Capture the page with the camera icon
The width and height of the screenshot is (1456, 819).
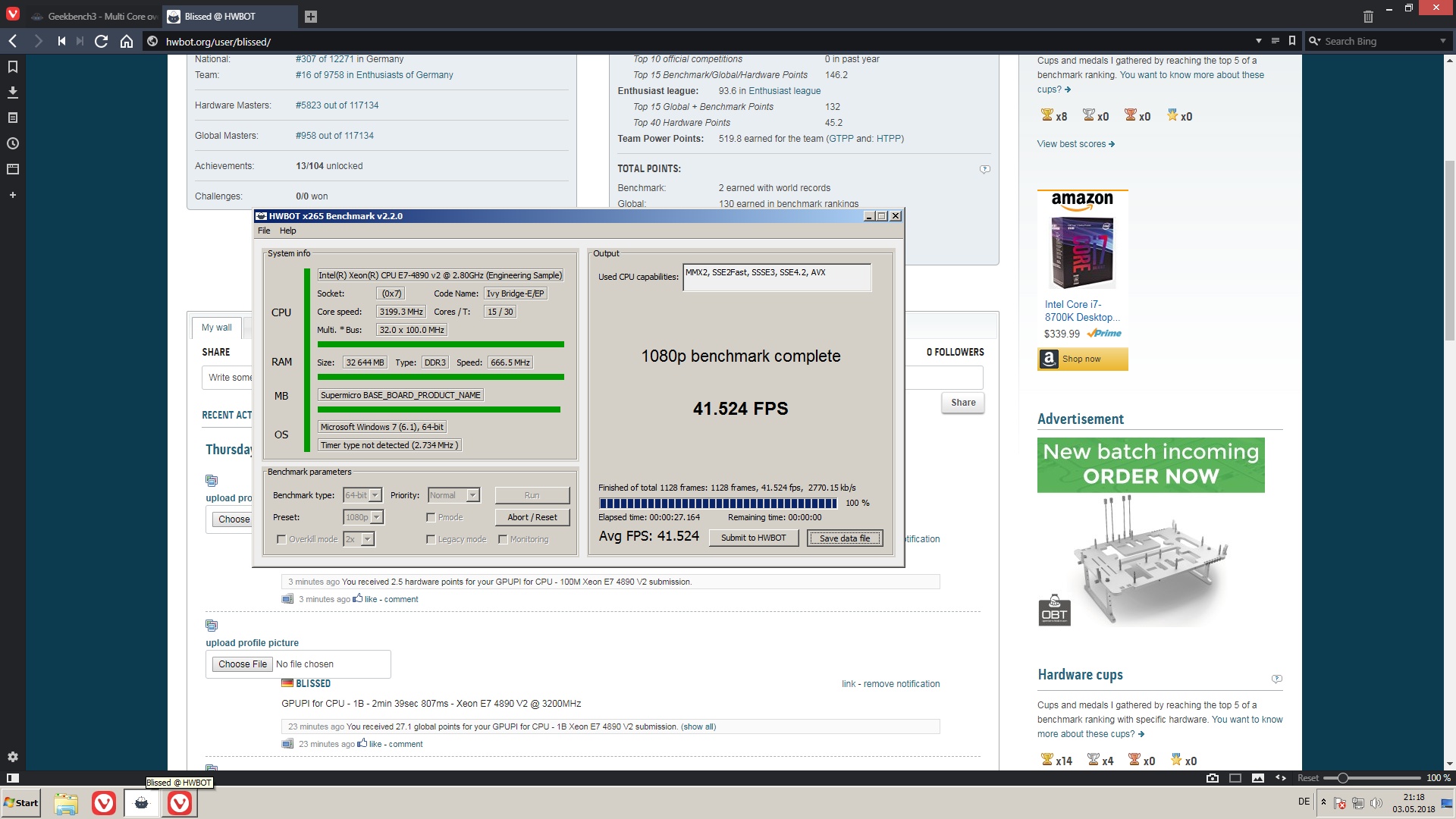coord(1213,777)
